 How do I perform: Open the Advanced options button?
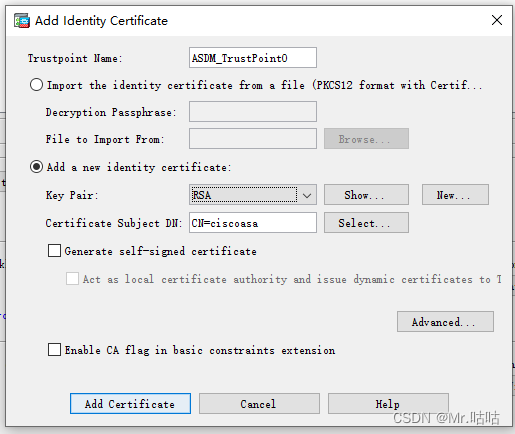click(x=445, y=322)
